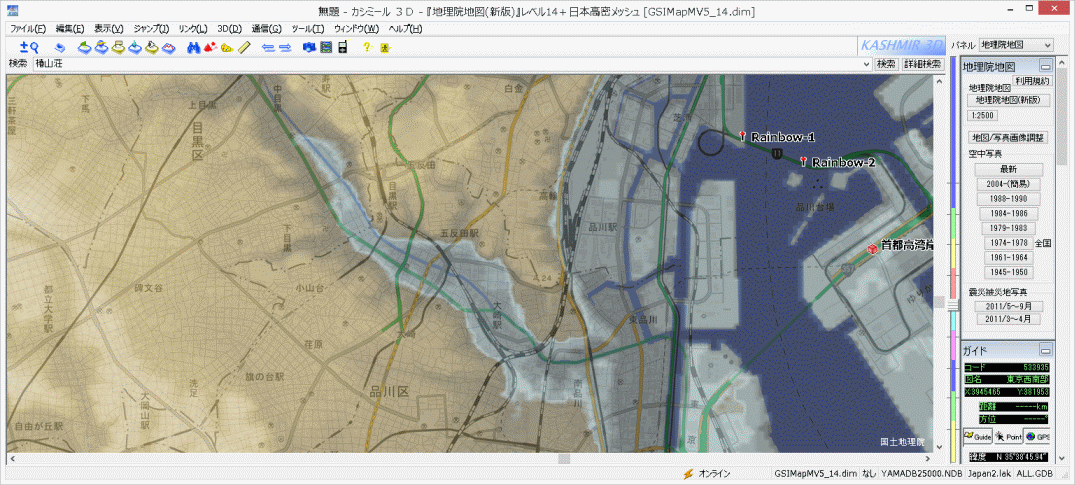Switch to the Point tab in guide panel
Screen dimensions: 1075x485
(x=1006, y=437)
